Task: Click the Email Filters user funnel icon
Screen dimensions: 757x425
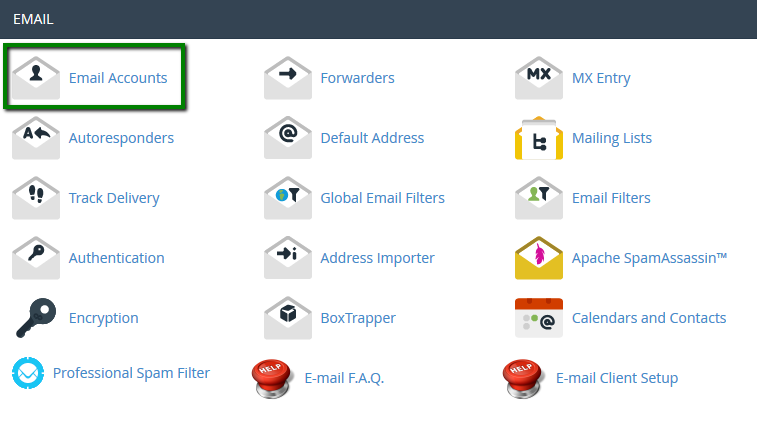Action: tap(539, 198)
